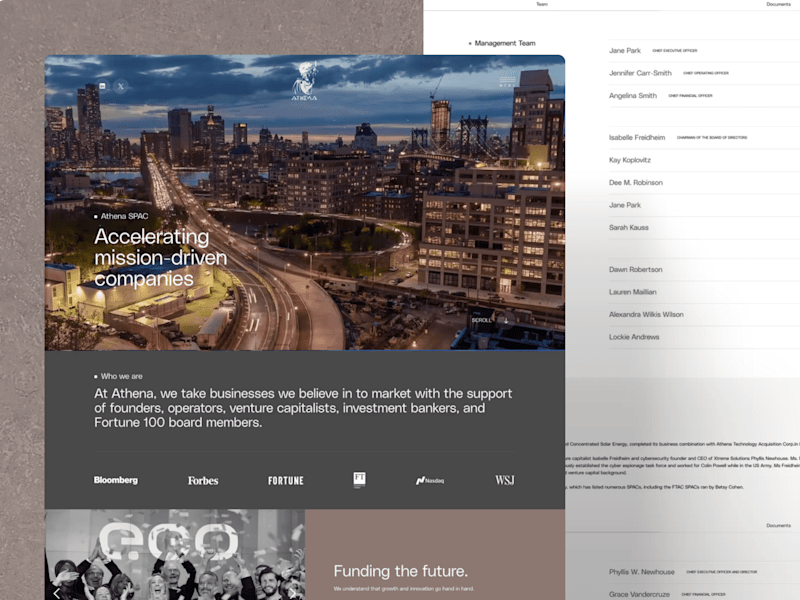
Task: Click the FT Financial Times logo
Action: 359,480
